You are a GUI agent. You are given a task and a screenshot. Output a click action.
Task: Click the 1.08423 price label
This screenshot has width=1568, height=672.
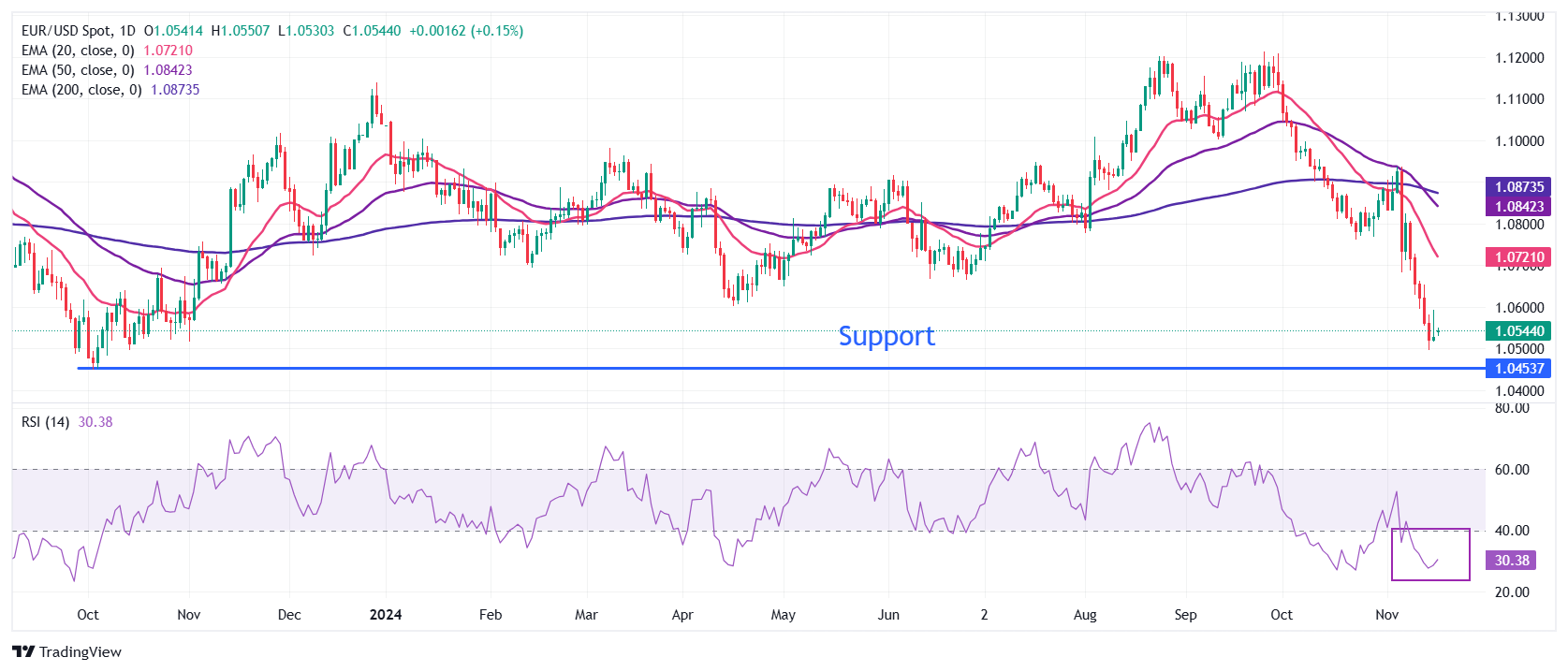tap(1518, 207)
